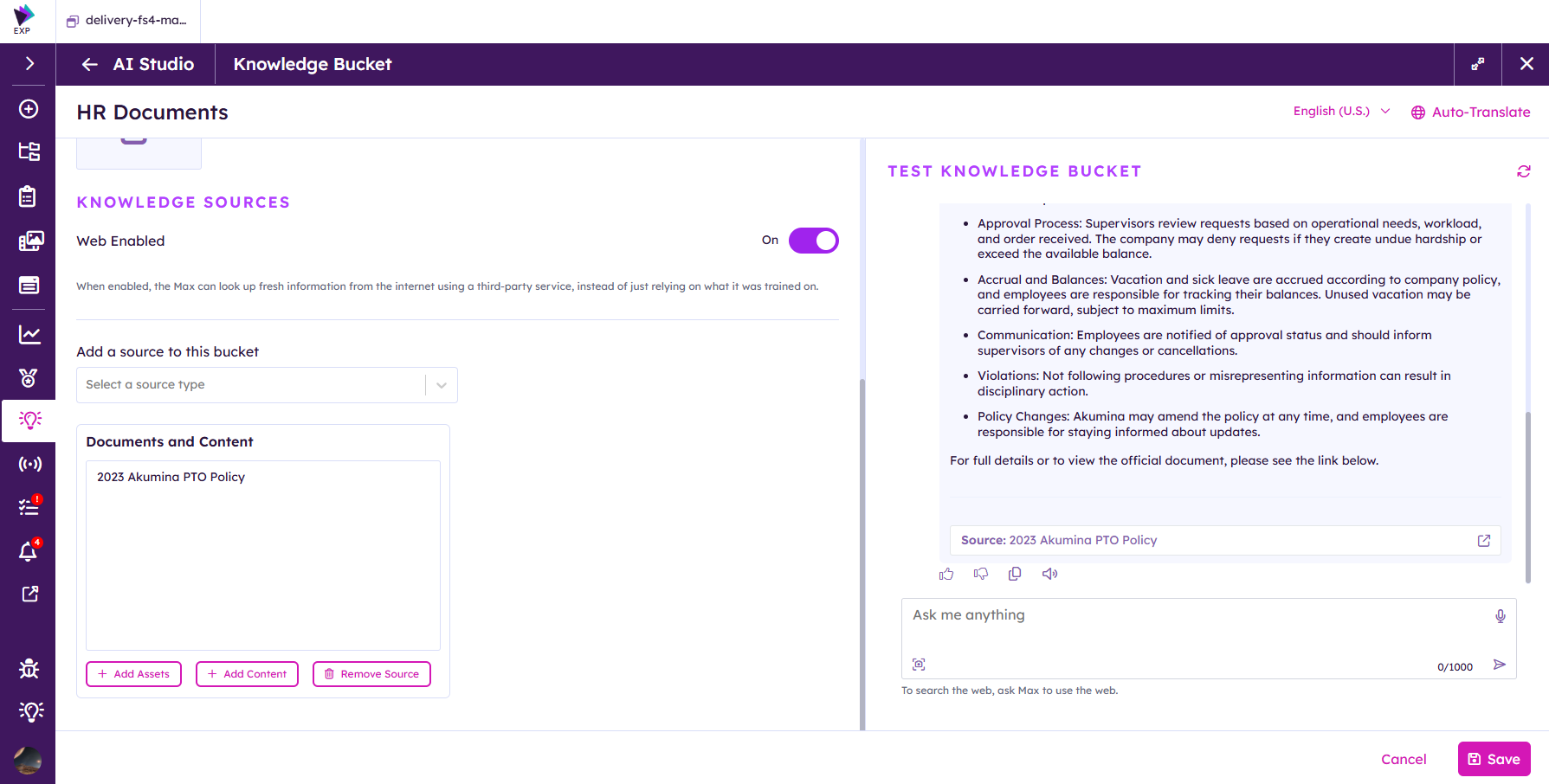Expand the English (U.S.) language dropdown
The width and height of the screenshot is (1549, 784).
click(x=1341, y=111)
